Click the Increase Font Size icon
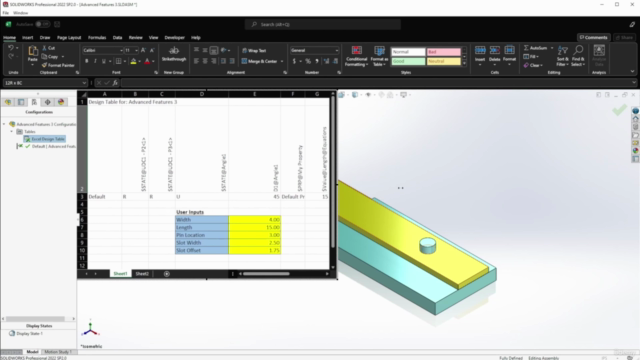Image resolution: width=640 pixels, height=360 pixels. [143, 50]
